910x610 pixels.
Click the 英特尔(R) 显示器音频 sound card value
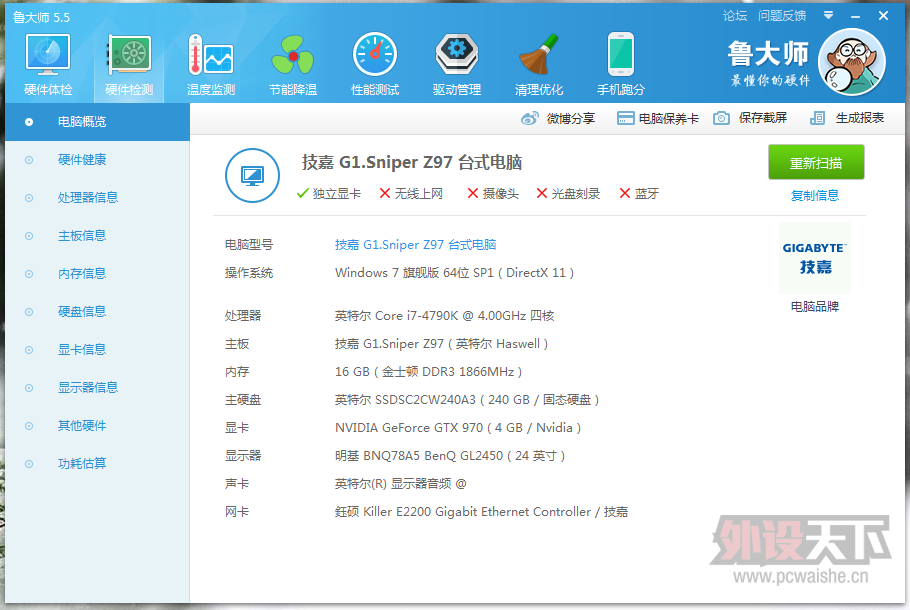400,484
